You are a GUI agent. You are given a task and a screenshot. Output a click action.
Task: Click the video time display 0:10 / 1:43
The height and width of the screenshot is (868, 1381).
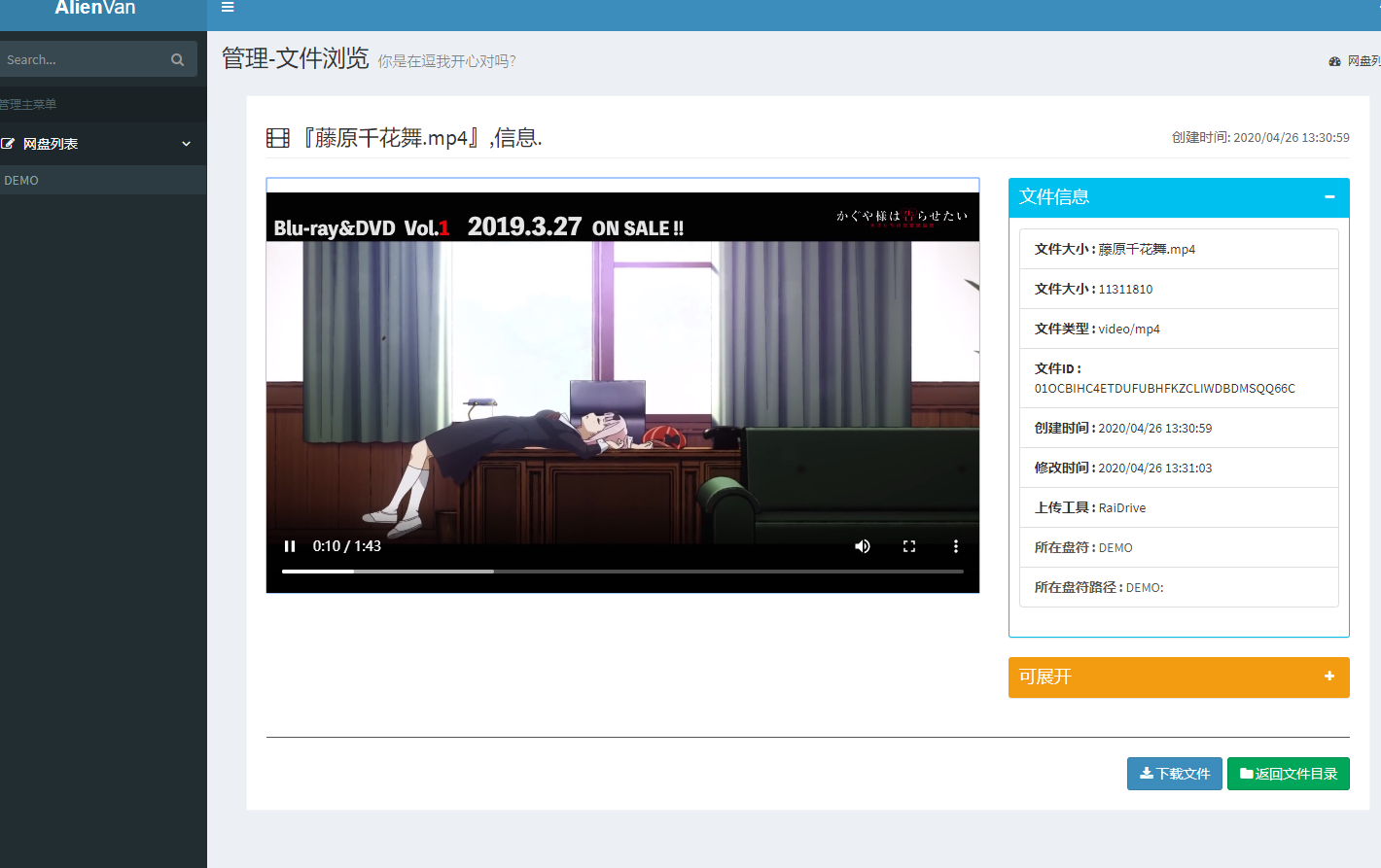[347, 546]
